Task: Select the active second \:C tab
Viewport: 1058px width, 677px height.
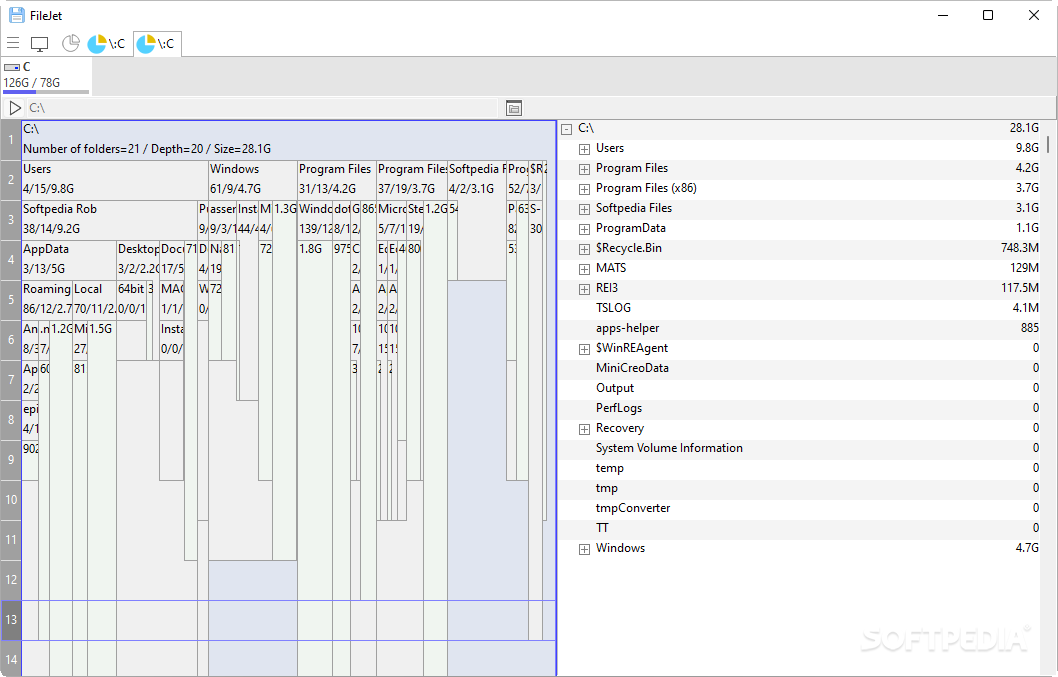Action: [157, 44]
